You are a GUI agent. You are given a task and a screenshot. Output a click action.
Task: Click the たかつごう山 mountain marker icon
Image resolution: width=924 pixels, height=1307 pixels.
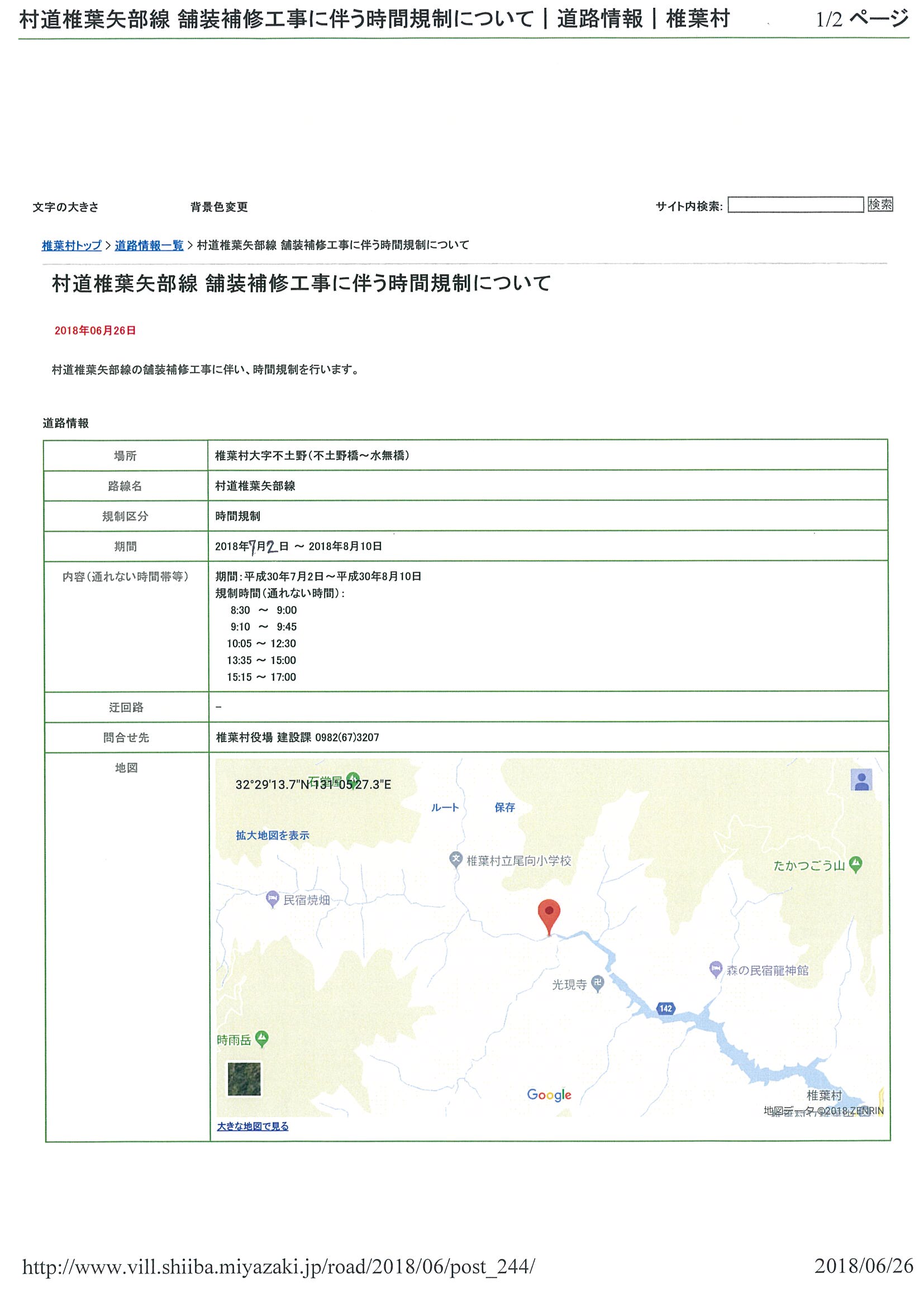click(855, 865)
